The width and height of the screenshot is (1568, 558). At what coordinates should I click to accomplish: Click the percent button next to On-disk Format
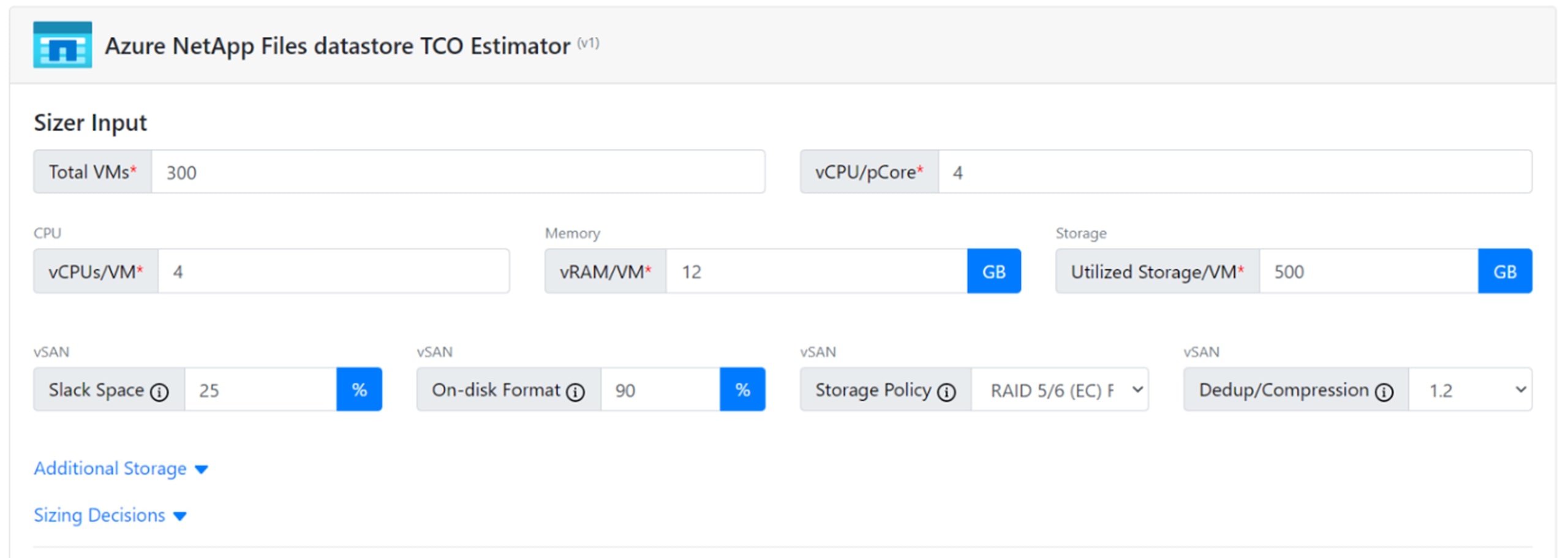[x=742, y=389]
